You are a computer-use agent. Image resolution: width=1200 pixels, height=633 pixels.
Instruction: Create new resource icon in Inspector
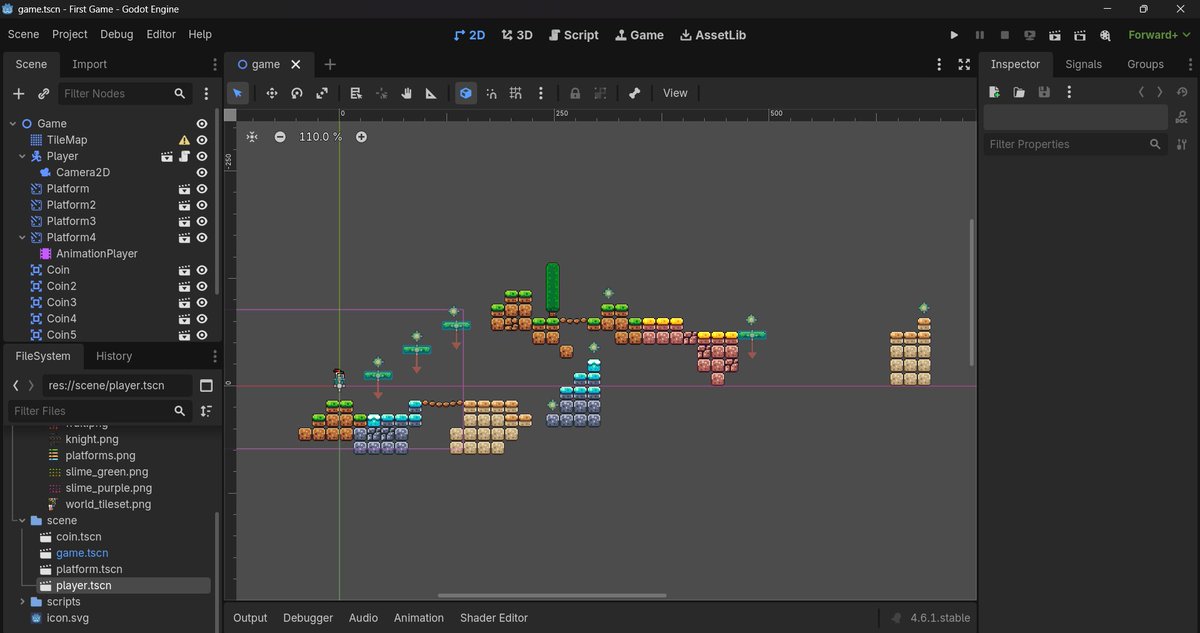994,92
